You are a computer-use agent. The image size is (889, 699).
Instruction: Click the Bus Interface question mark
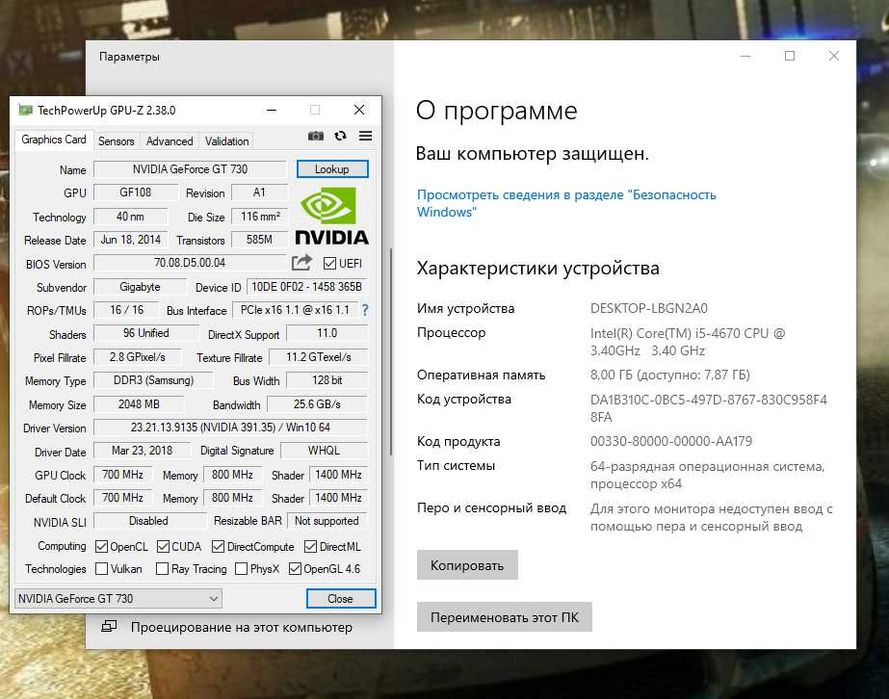pyautogui.click(x=365, y=310)
